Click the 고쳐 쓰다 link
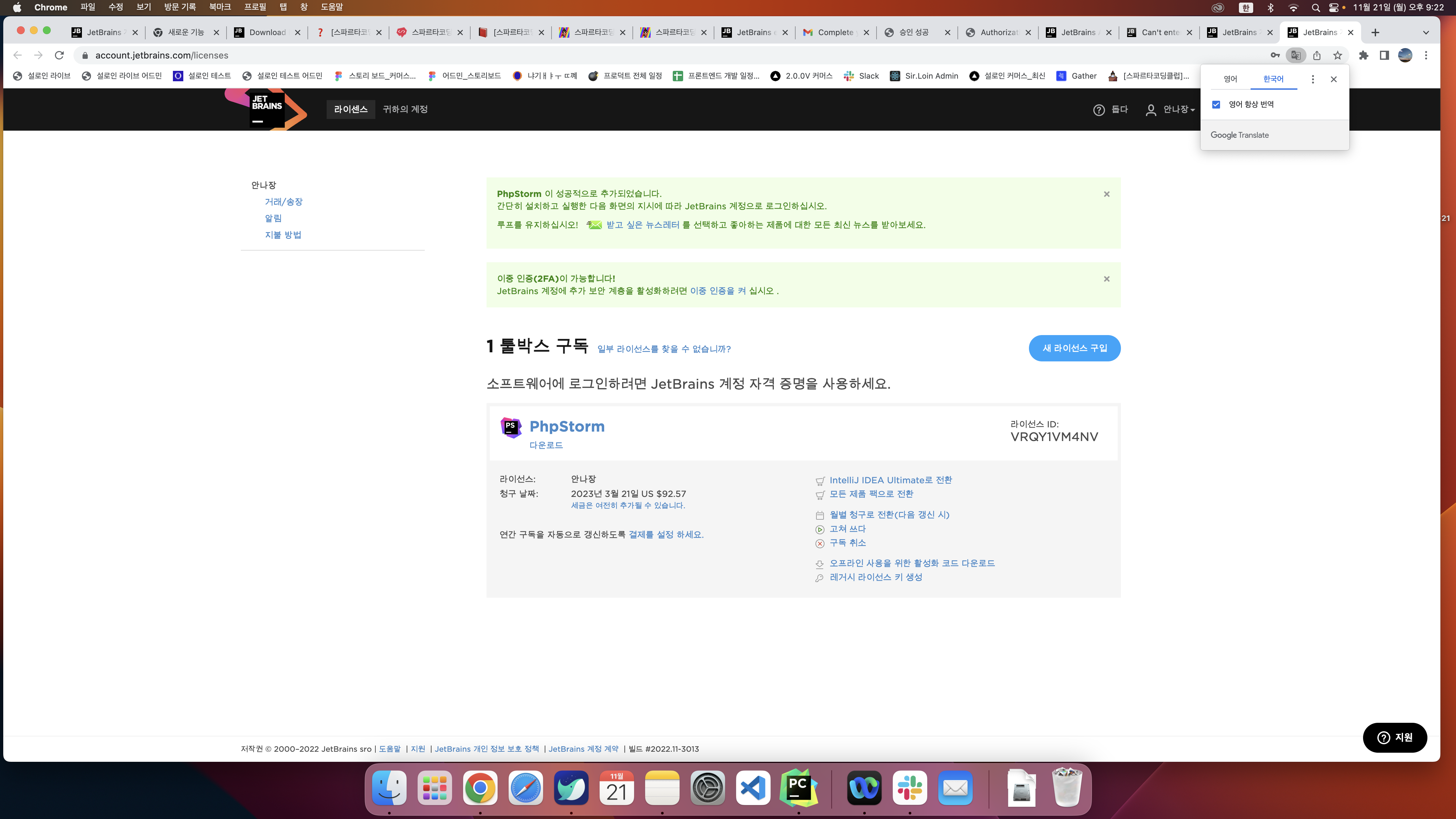 [x=847, y=529]
